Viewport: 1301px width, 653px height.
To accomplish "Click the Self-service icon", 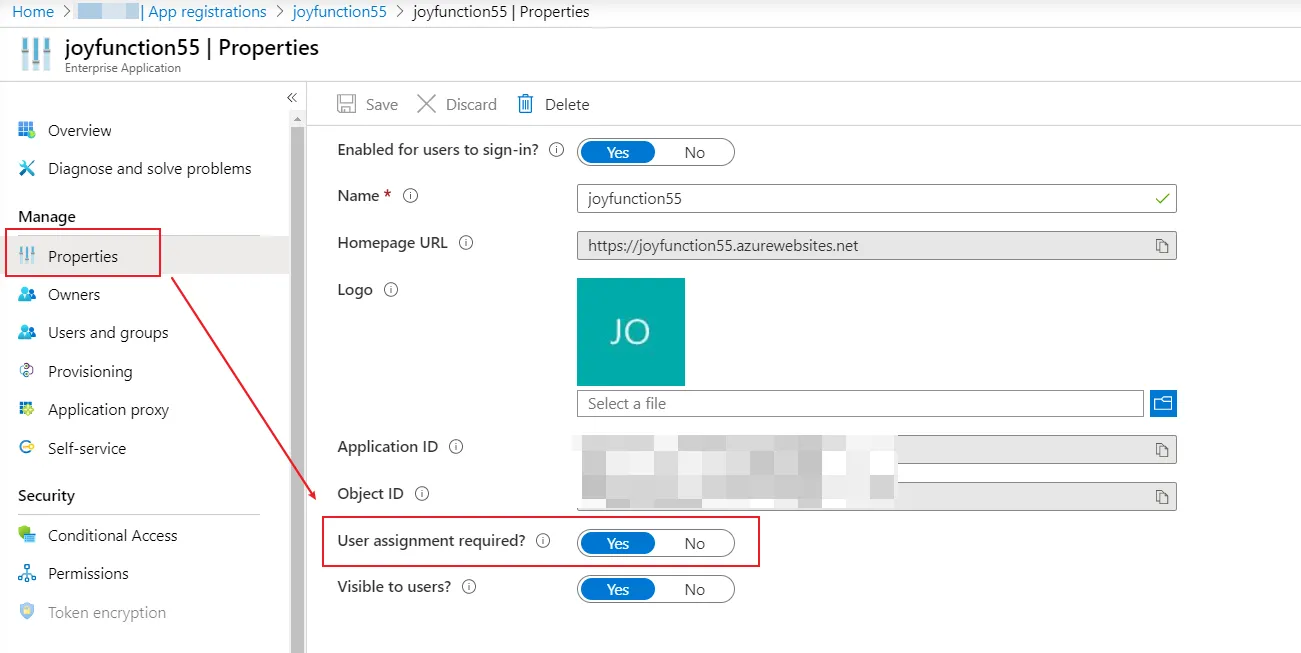I will click(x=27, y=448).
